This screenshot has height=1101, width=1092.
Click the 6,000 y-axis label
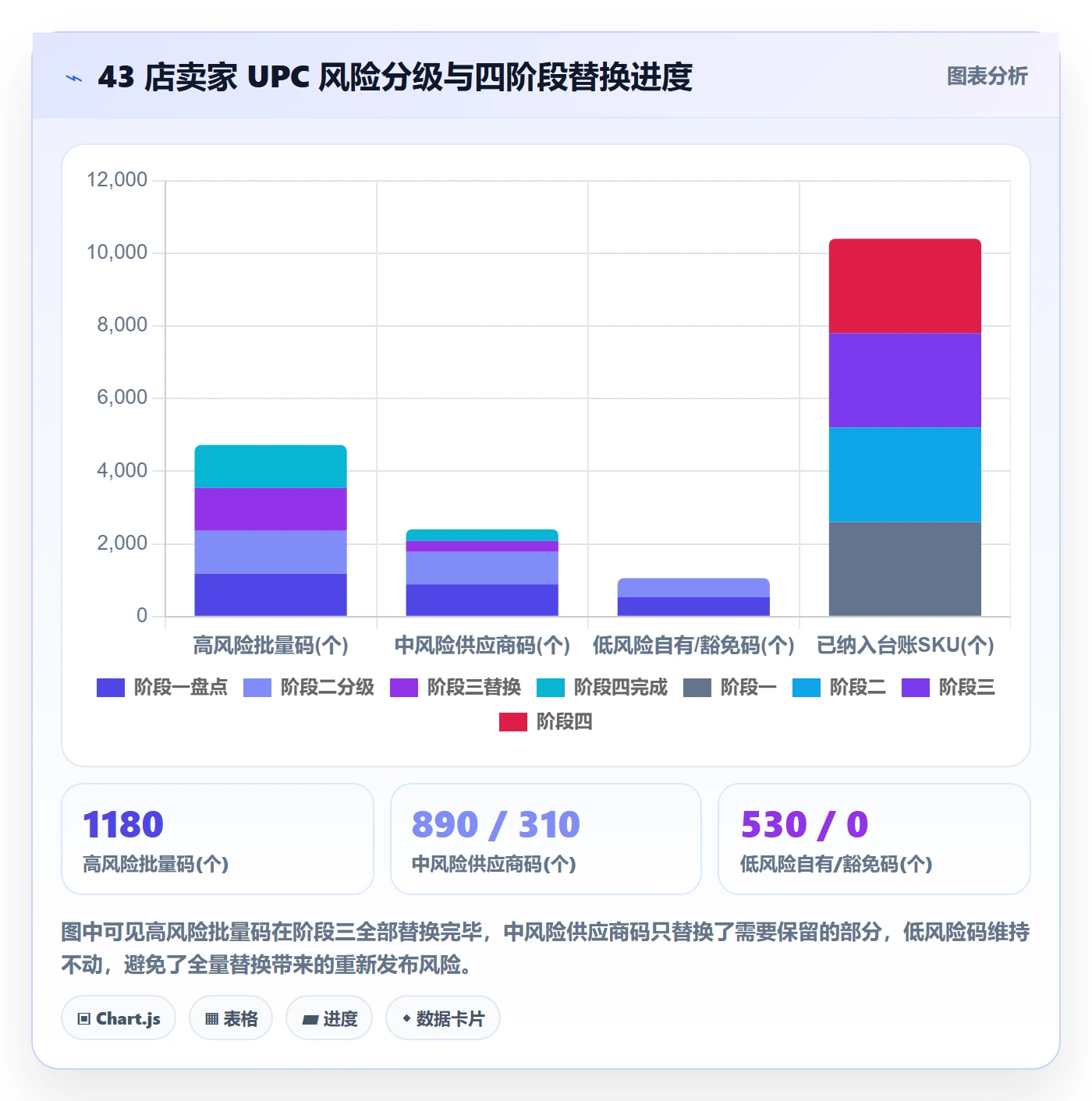[x=122, y=398]
